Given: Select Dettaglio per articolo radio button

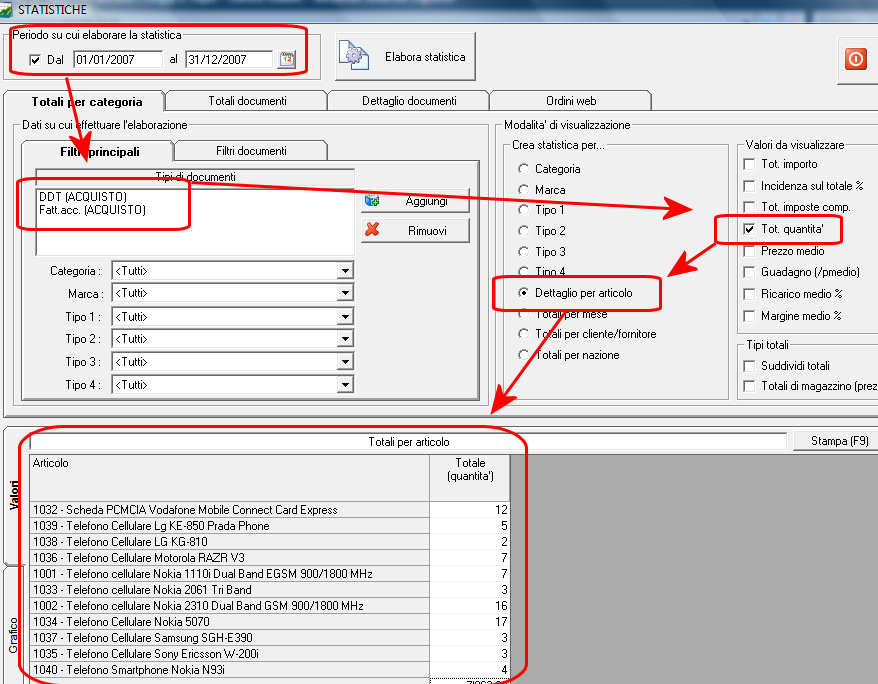Looking at the screenshot, I should [x=524, y=293].
